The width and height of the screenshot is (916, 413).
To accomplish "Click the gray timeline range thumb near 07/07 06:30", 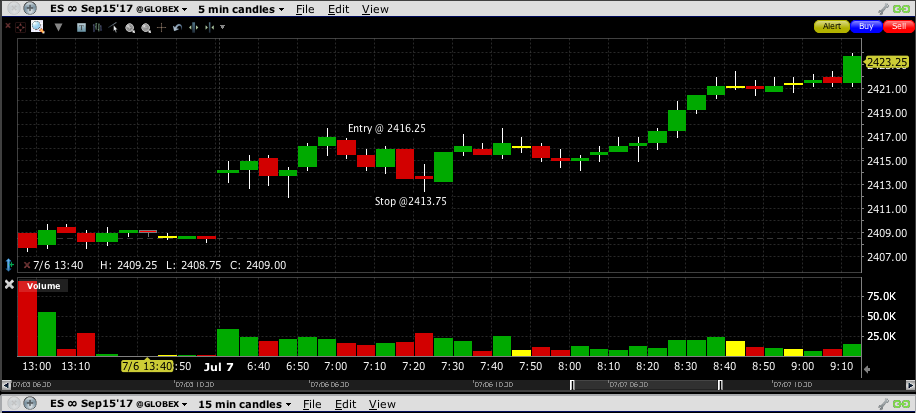I will 646,385.
